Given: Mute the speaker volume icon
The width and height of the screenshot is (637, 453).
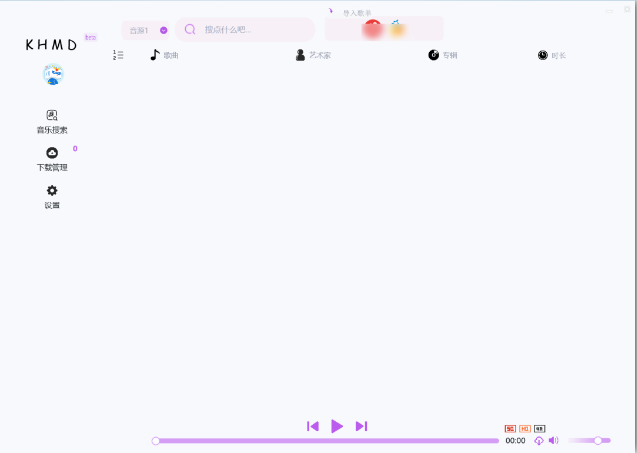Looking at the screenshot, I should (553, 440).
